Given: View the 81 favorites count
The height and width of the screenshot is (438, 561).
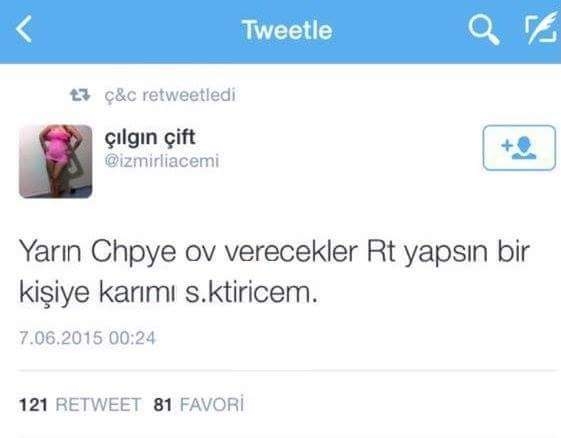Looking at the screenshot, I should pyautogui.click(x=163, y=405).
